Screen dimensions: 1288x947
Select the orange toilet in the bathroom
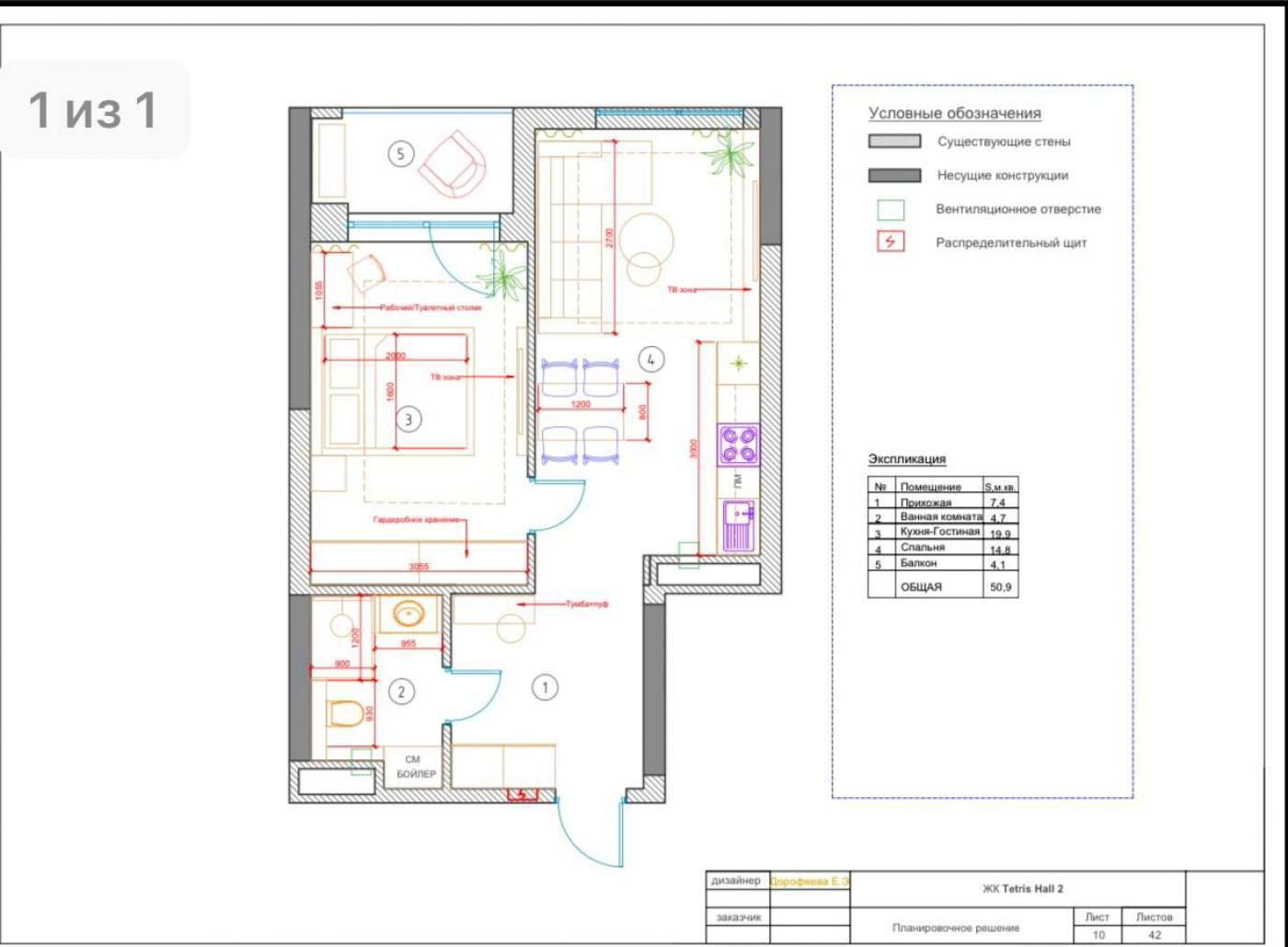[x=345, y=713]
